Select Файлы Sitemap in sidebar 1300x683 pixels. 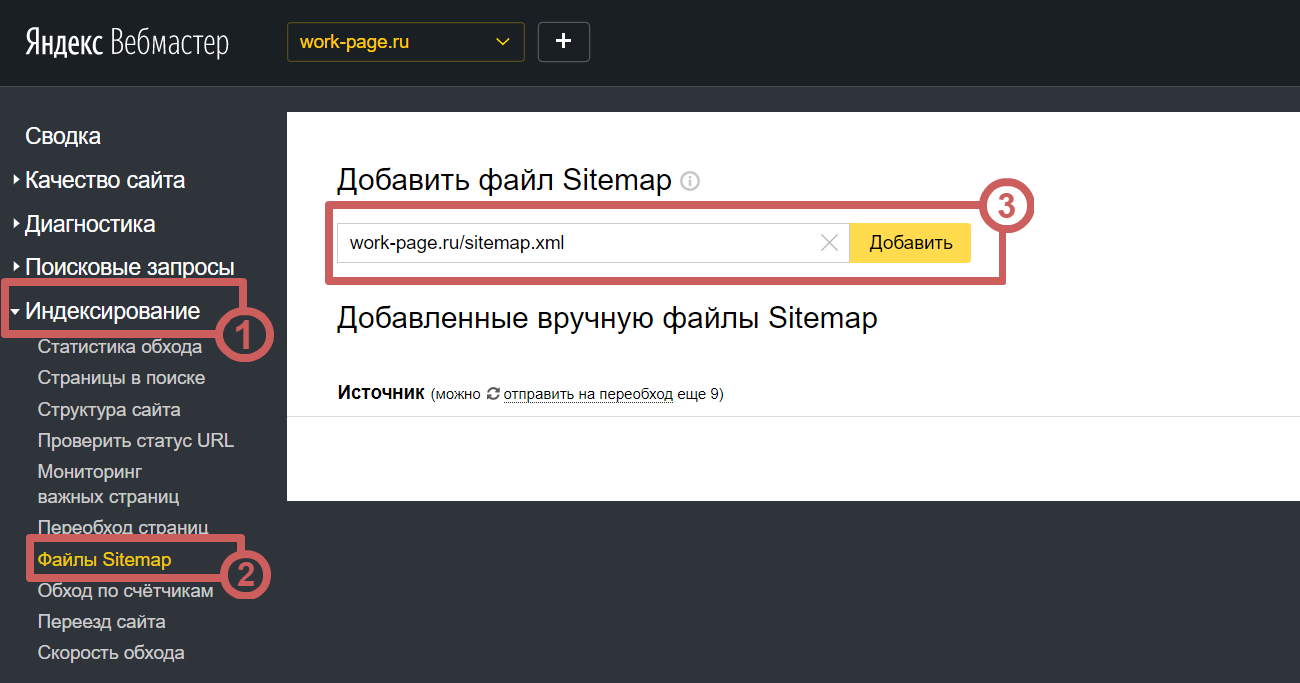click(104, 559)
